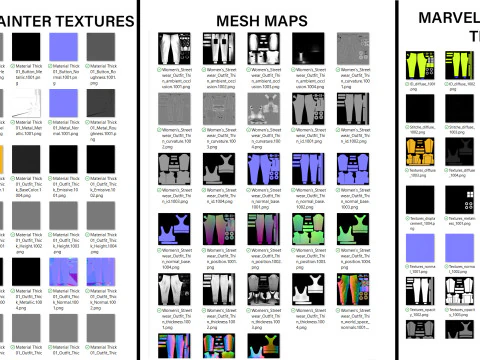The height and width of the screenshot is (360, 480).
Task: Select the Textures_displacement_1004.png thumbnail
Action: coord(420,200)
